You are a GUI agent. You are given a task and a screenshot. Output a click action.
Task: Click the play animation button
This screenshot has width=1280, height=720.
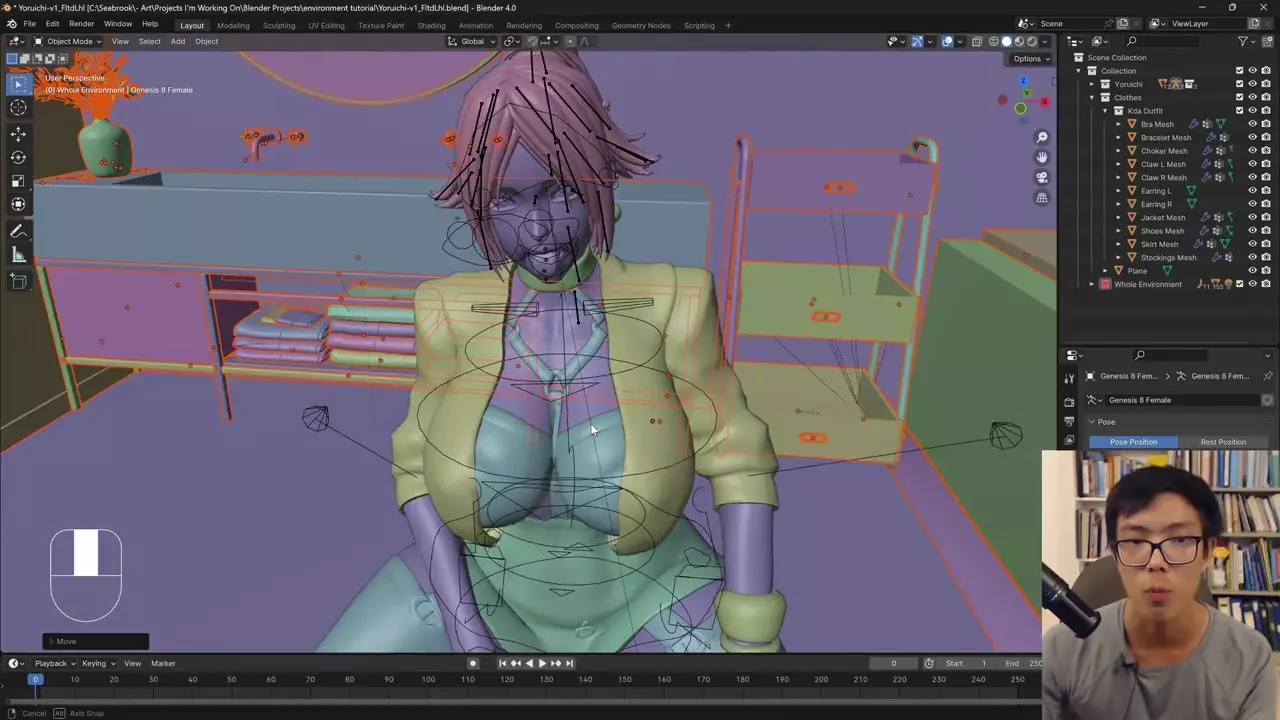(x=542, y=663)
